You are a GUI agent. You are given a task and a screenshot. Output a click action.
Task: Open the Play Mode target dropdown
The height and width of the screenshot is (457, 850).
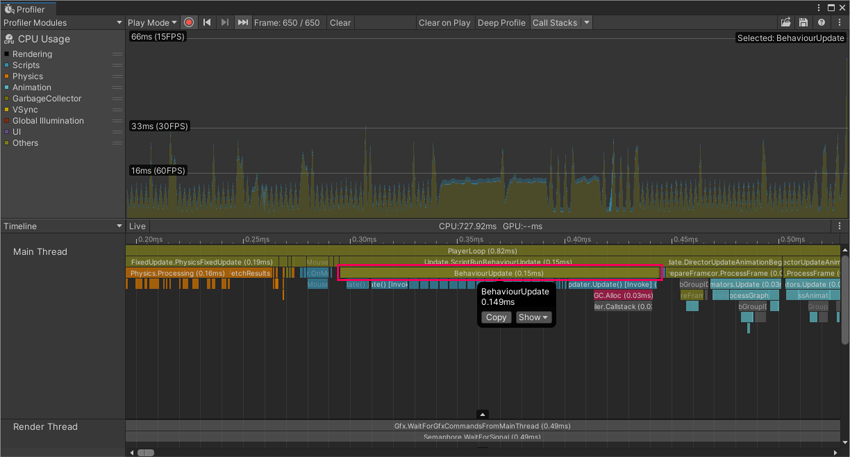coord(152,22)
